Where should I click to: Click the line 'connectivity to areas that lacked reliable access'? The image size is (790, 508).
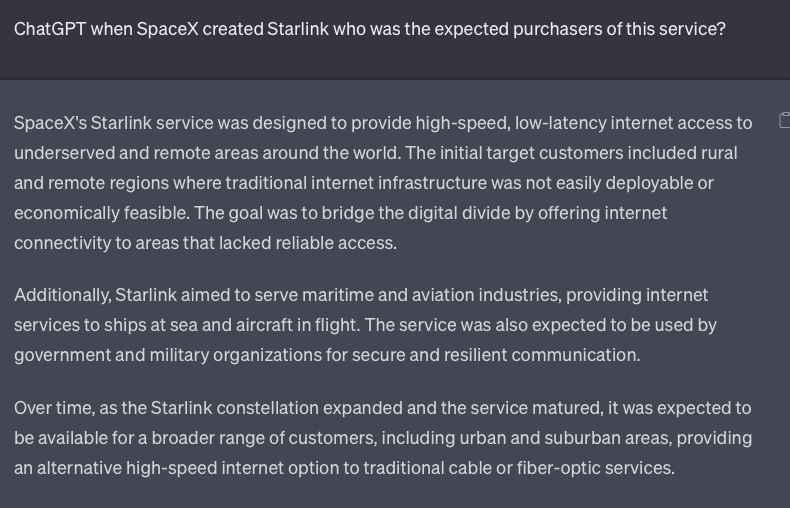204,243
